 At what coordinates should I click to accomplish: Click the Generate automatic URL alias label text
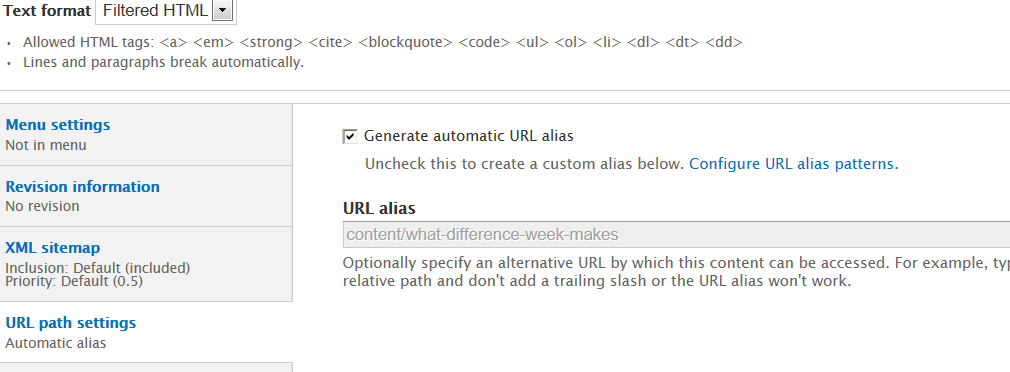(x=468, y=136)
